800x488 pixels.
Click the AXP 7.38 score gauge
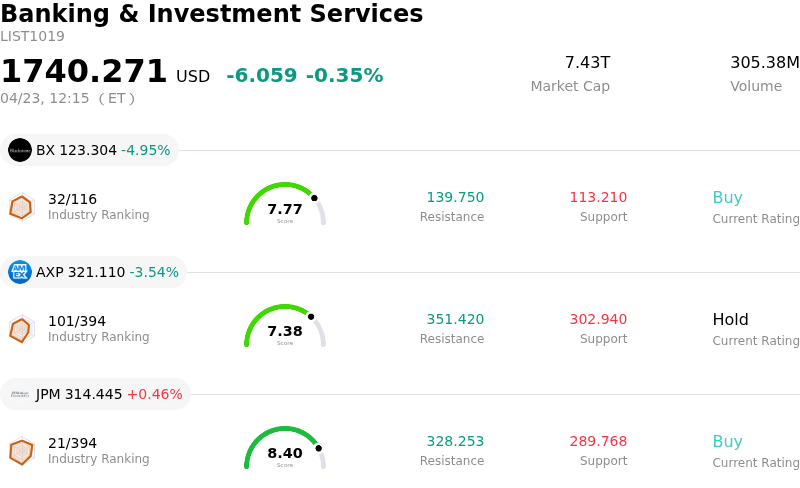click(285, 327)
